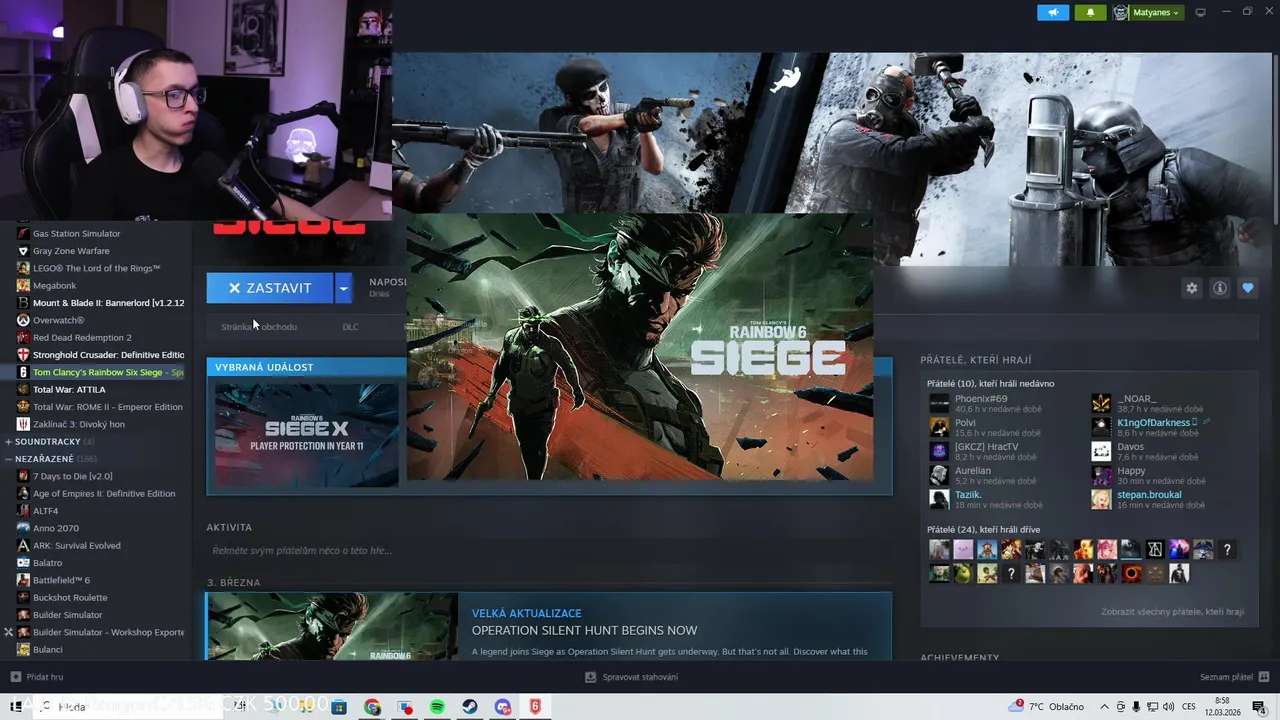
Task: Click the Age of Empires II icon
Action: [23, 493]
